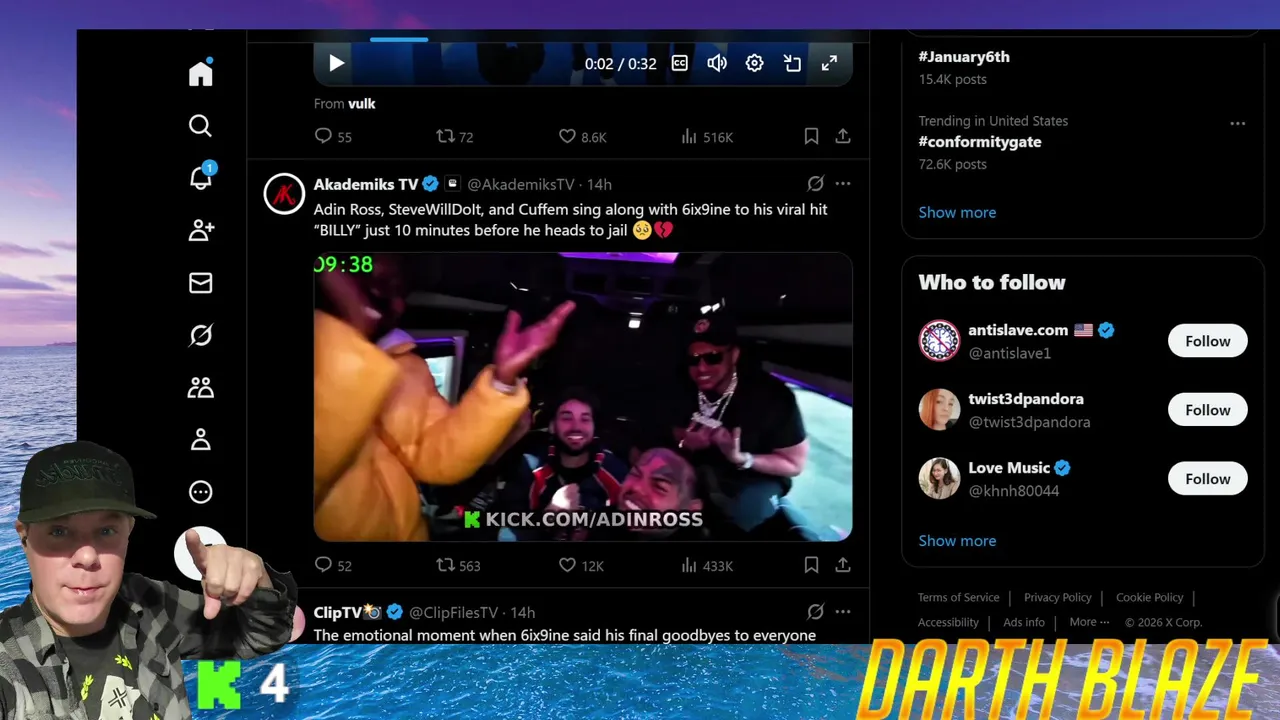Play the top video
Screen dimensions: 1280x720
pyautogui.click(x=336, y=63)
